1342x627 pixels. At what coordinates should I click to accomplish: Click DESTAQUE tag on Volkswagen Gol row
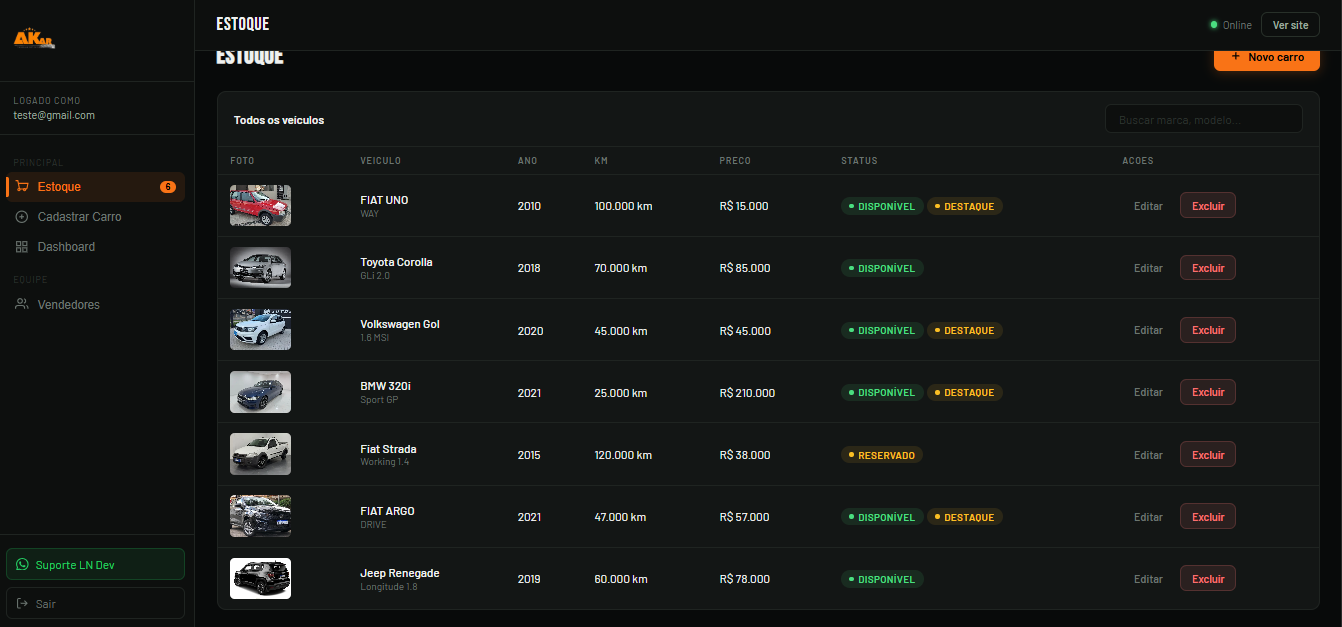965,330
